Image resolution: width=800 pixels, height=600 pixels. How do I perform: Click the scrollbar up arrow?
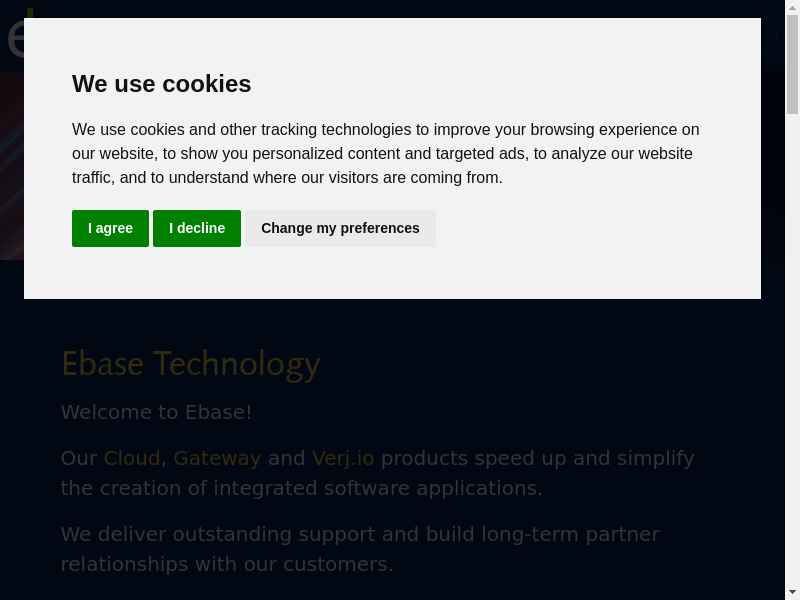coord(792,8)
